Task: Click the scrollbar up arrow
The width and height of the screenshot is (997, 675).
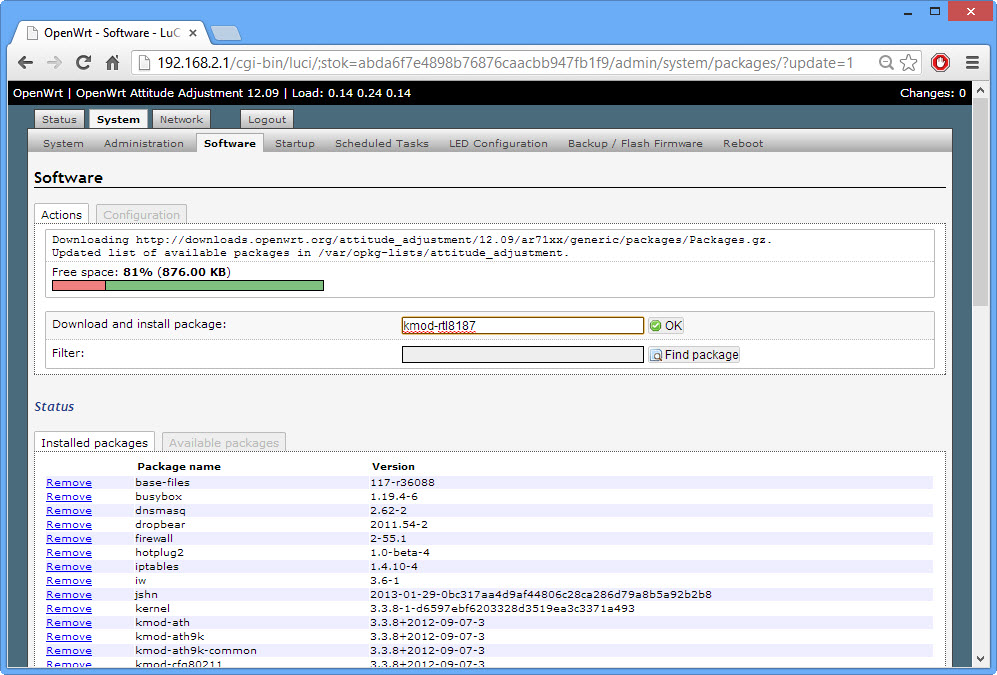Action: click(x=980, y=90)
